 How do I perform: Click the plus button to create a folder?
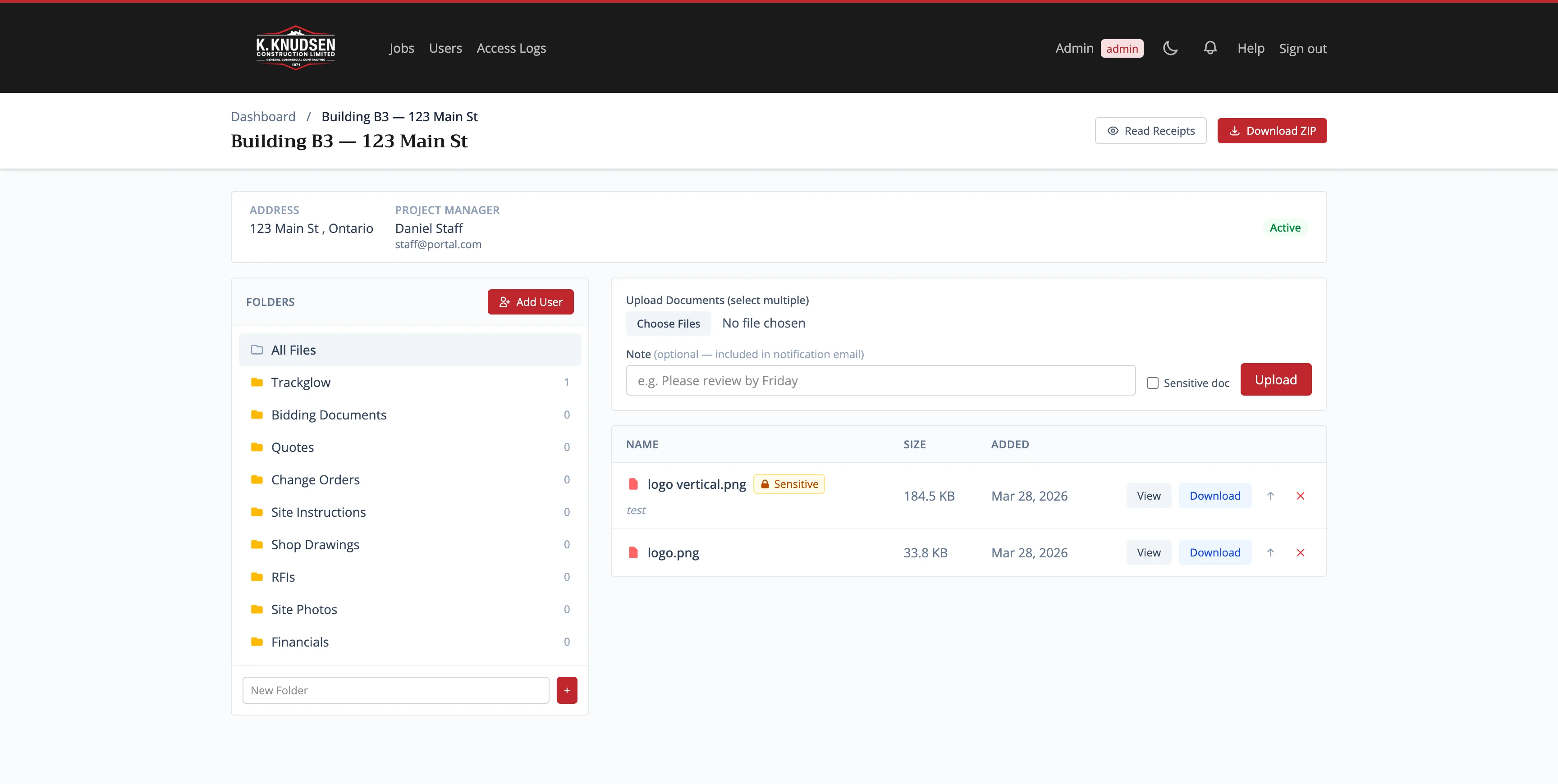pyautogui.click(x=567, y=690)
